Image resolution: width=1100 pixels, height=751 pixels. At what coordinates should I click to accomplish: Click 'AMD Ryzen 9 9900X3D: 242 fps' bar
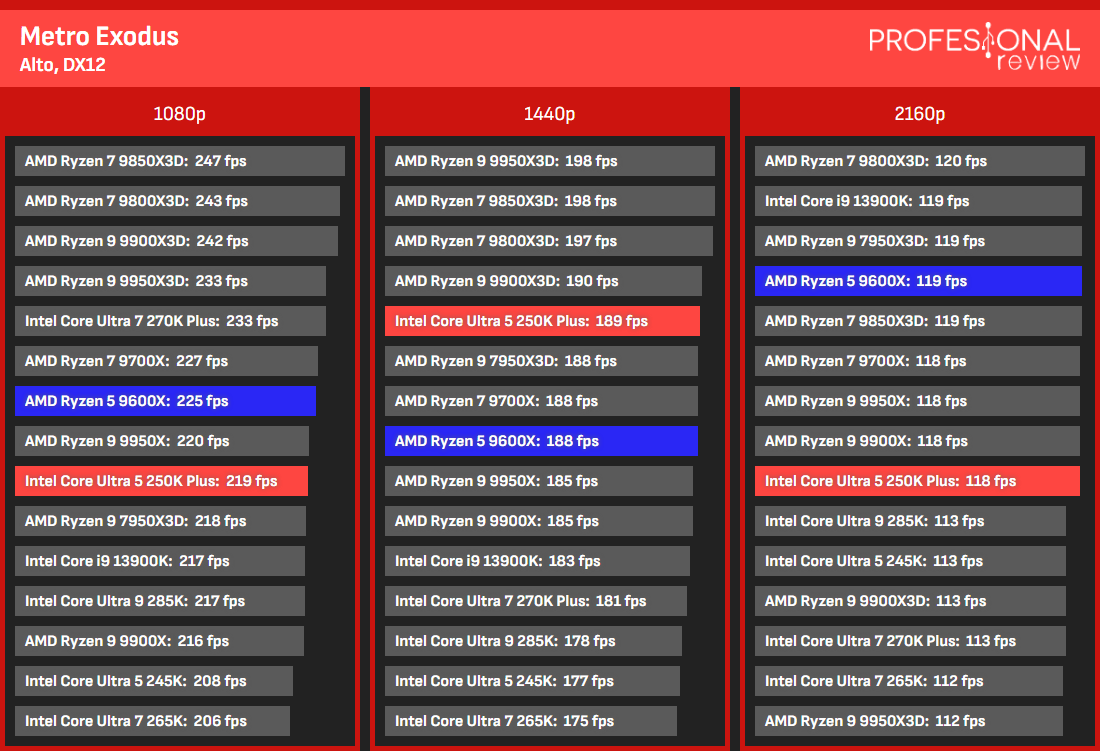click(x=176, y=241)
